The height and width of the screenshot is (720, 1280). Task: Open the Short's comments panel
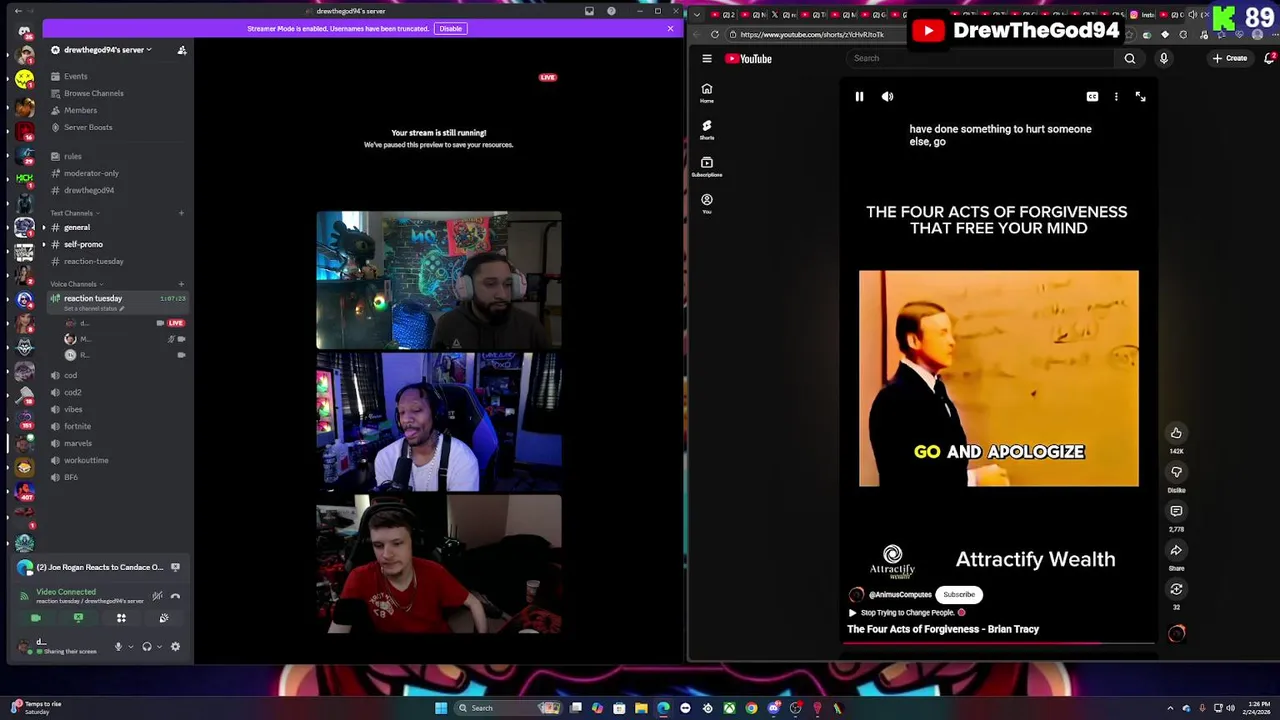1176,511
